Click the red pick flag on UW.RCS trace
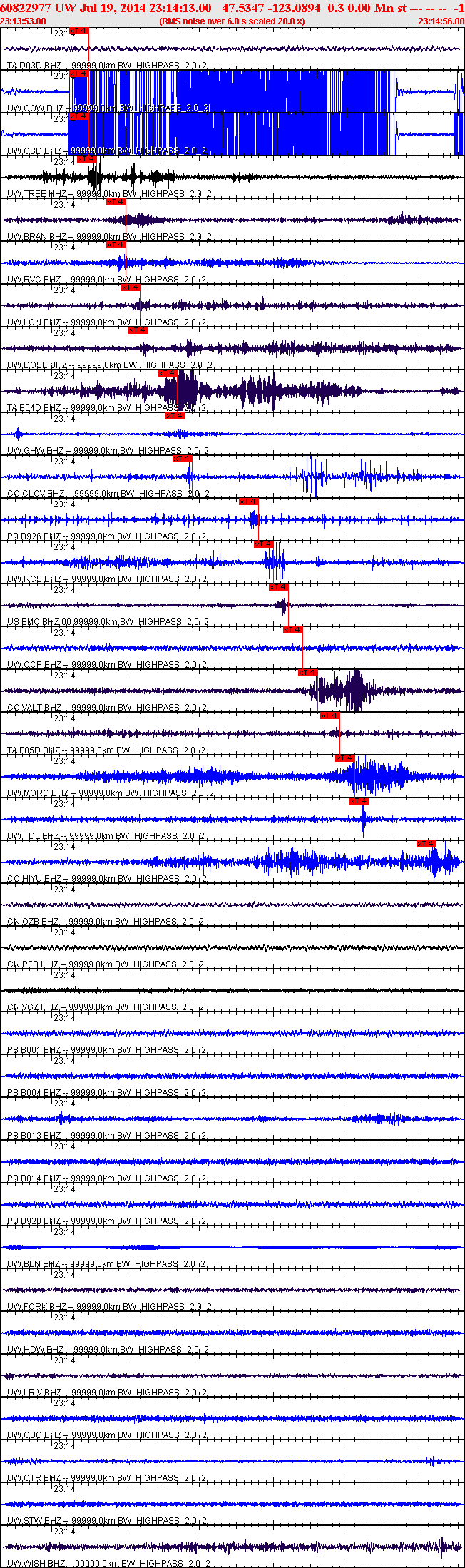Viewport: 465px width, 1568px height. point(264,544)
